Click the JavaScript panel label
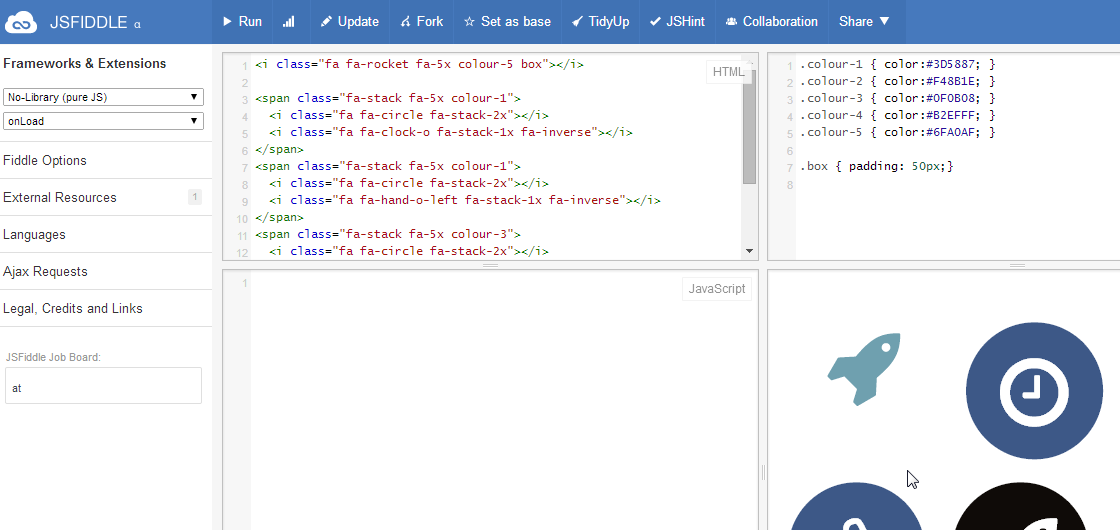The height and width of the screenshot is (530, 1120). coord(716,289)
